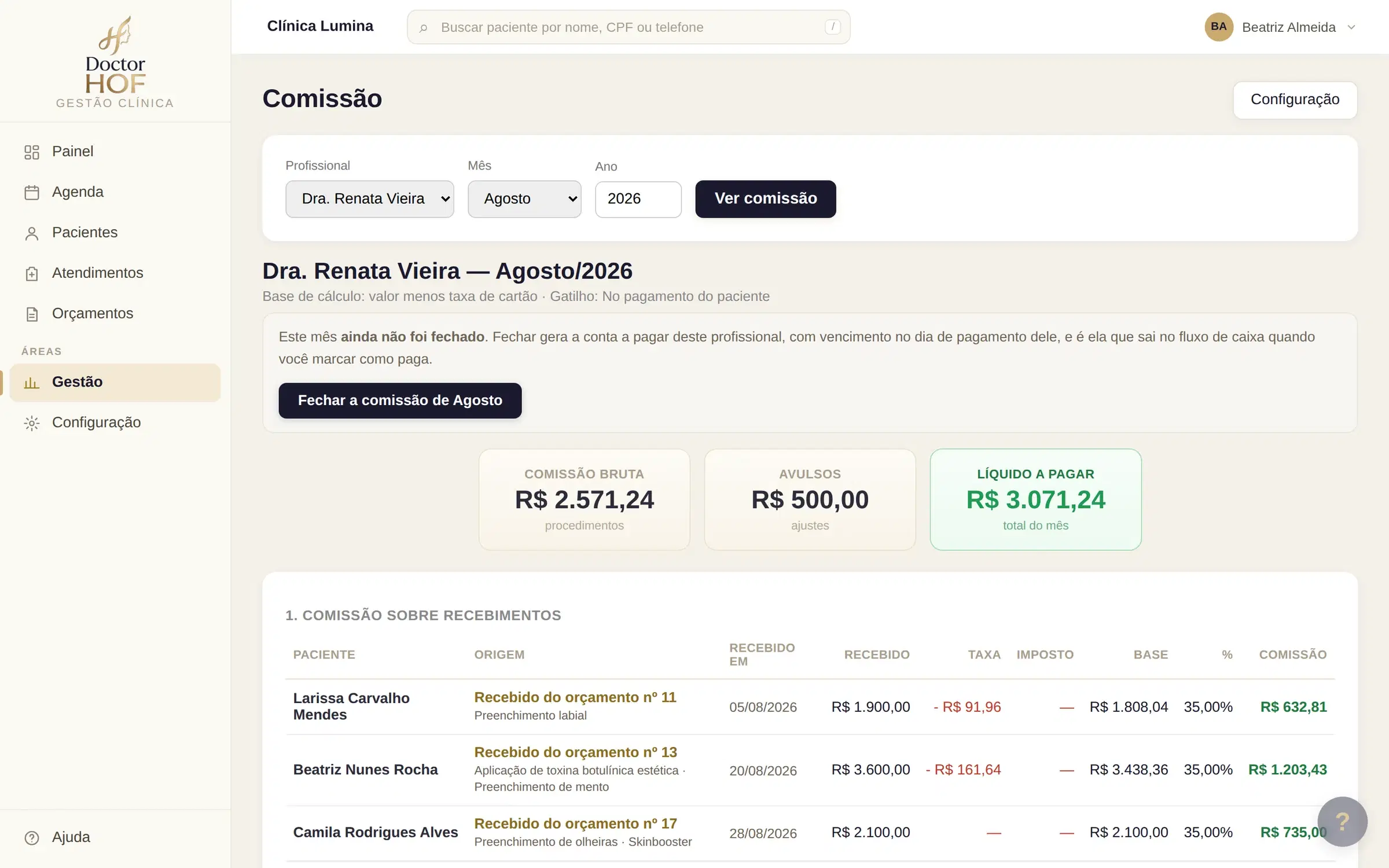
Task: Click the Agenda calendar icon
Action: [x=32, y=193]
